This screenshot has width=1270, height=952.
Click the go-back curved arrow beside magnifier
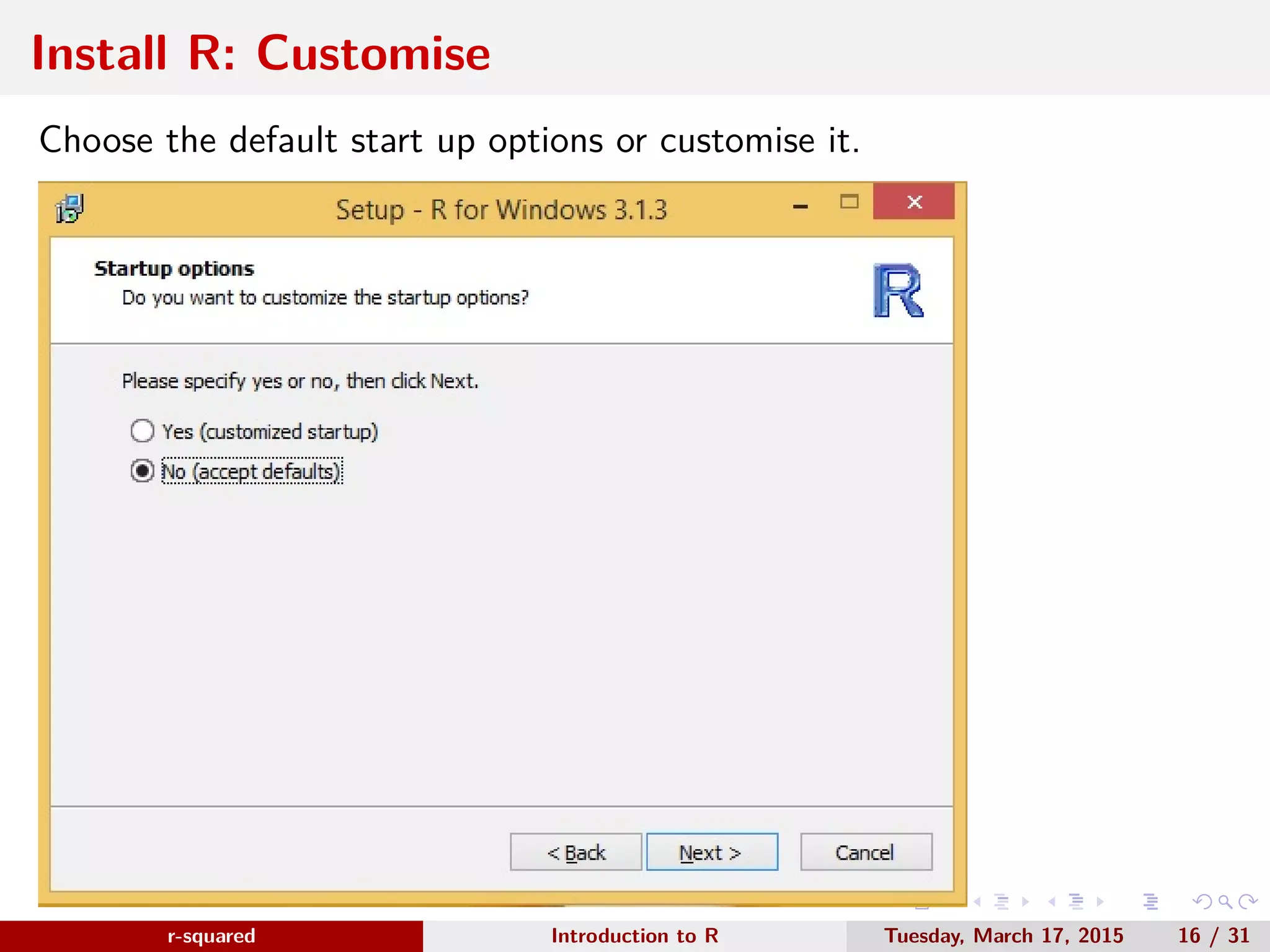(1202, 902)
